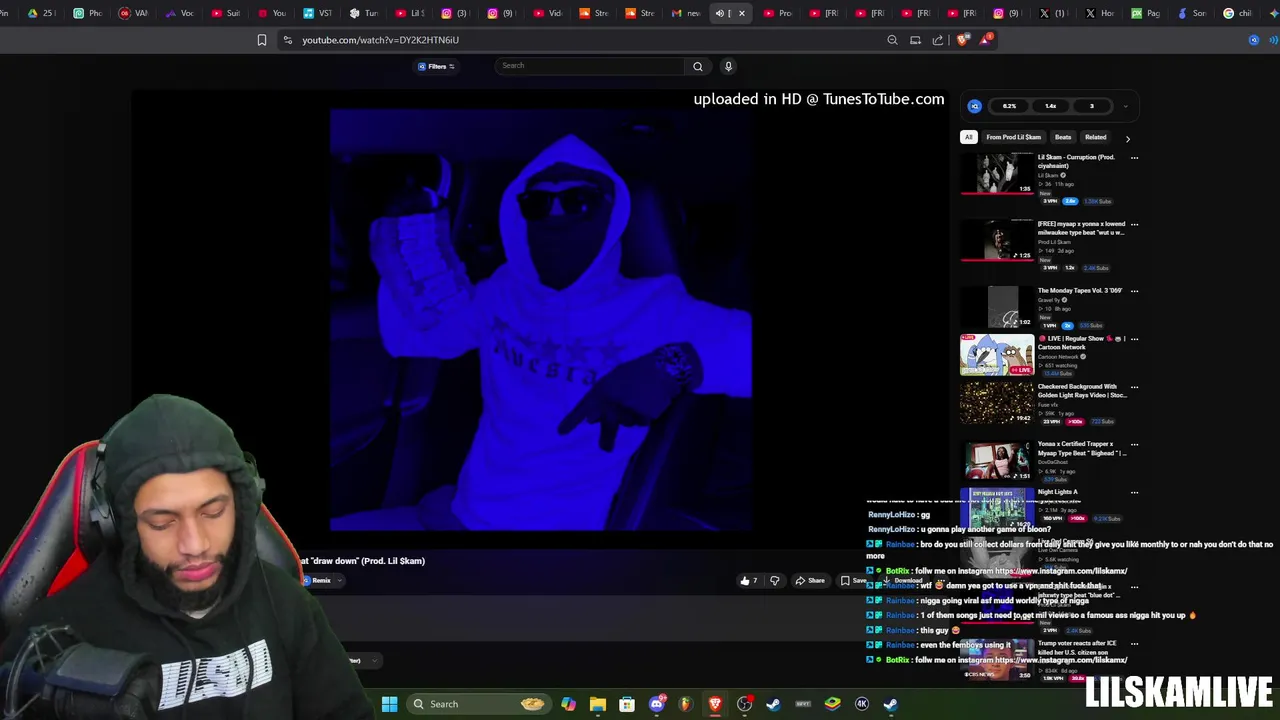Click the Brave Rewards triangle icon

pyautogui.click(x=986, y=40)
